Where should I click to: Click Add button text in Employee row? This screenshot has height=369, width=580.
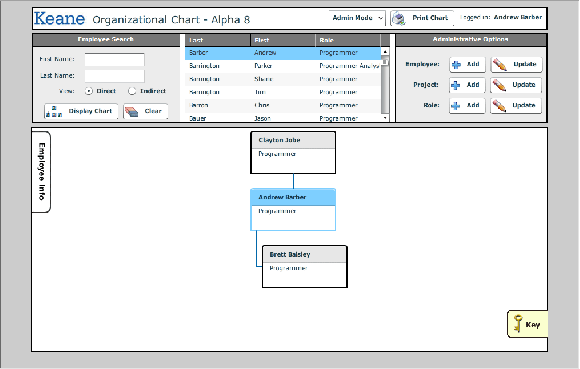[x=473, y=64]
